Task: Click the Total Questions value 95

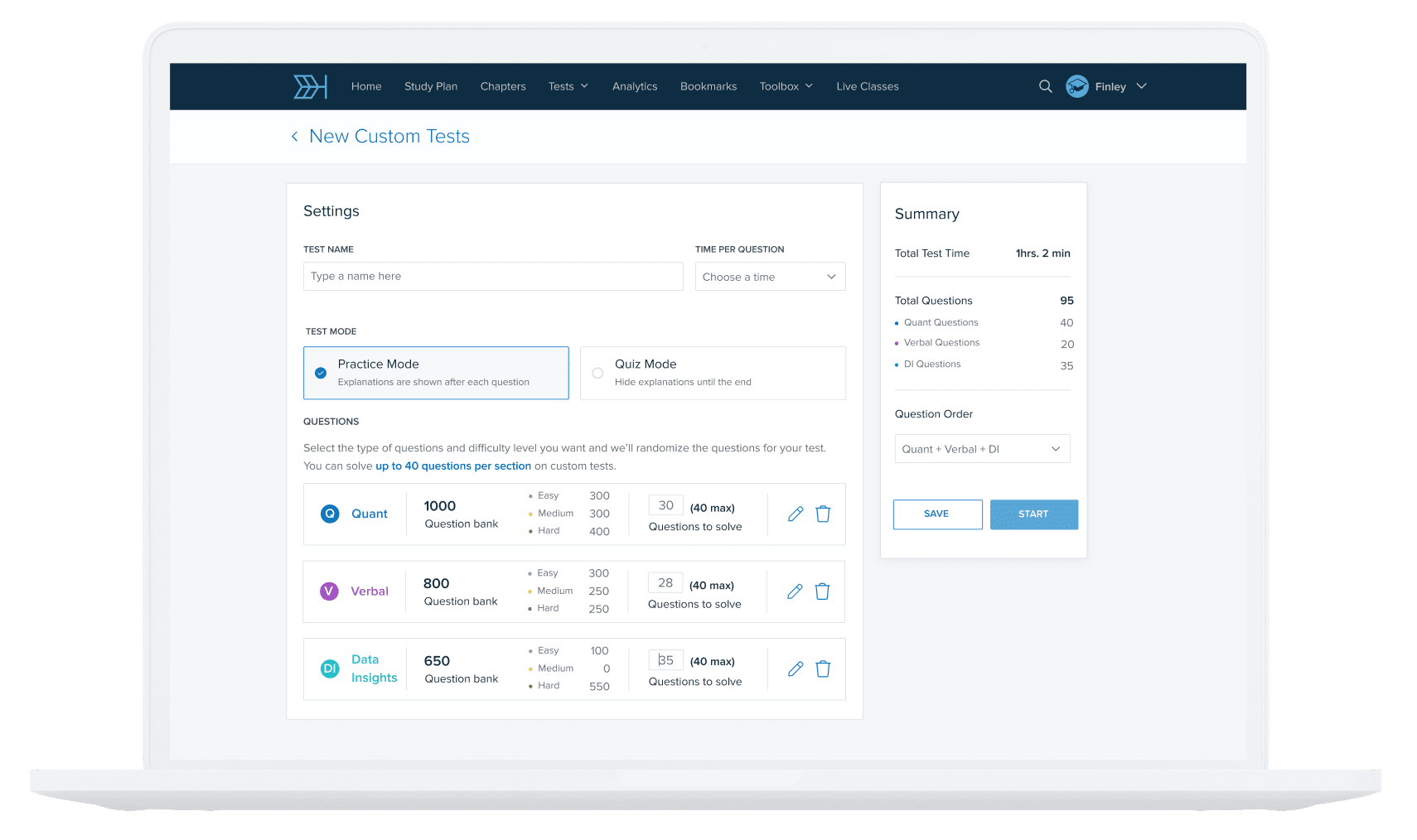Action: tap(1066, 301)
